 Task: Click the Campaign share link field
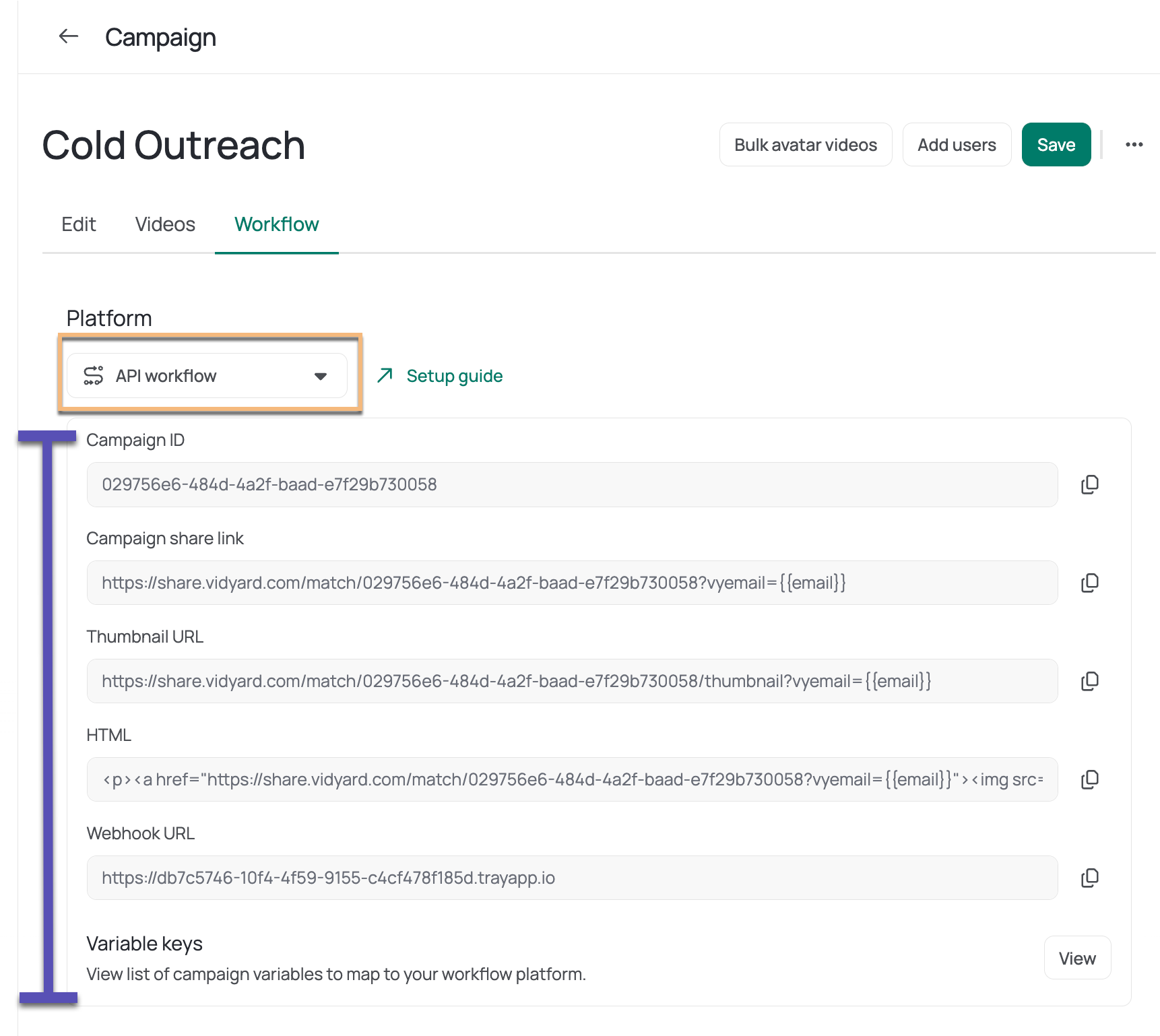pos(572,583)
